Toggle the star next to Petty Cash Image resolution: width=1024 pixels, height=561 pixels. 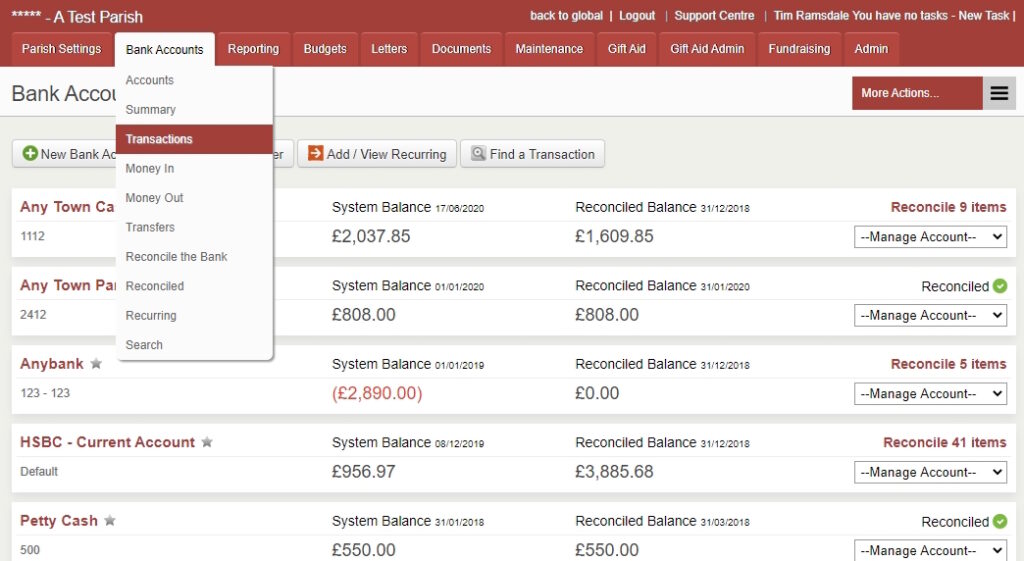[x=110, y=521]
